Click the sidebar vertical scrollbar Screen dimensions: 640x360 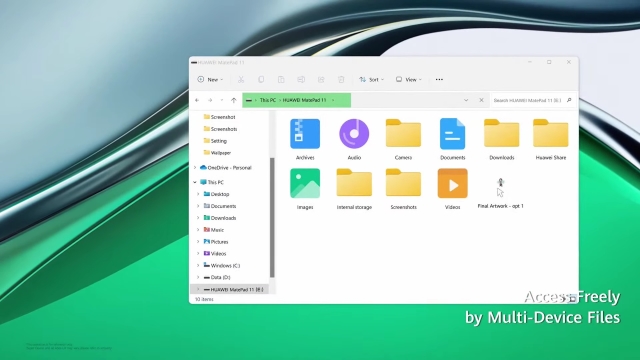coord(272,217)
